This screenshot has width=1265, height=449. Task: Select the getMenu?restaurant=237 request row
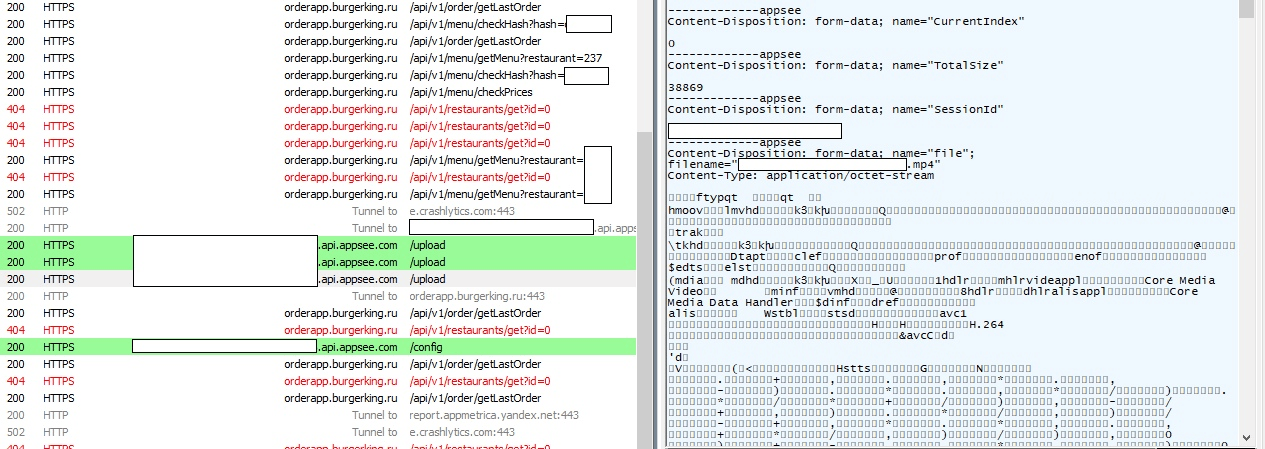click(x=318, y=58)
